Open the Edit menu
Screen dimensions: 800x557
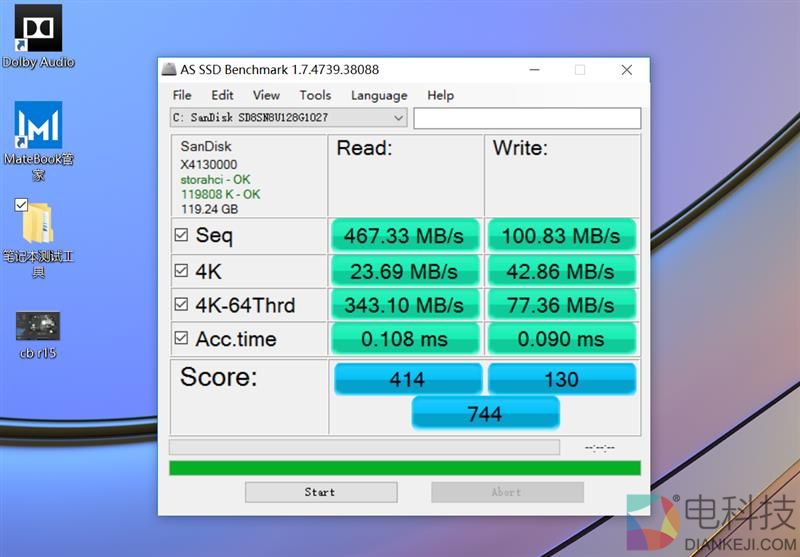pyautogui.click(x=222, y=95)
